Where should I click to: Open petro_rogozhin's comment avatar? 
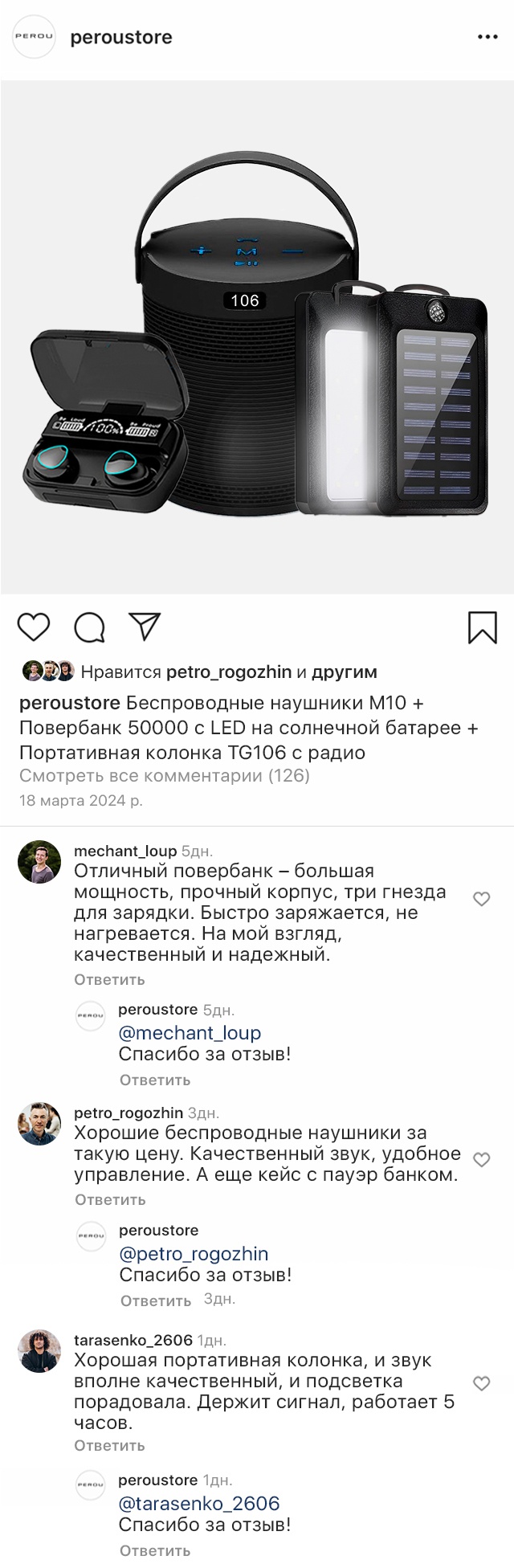[39, 1123]
